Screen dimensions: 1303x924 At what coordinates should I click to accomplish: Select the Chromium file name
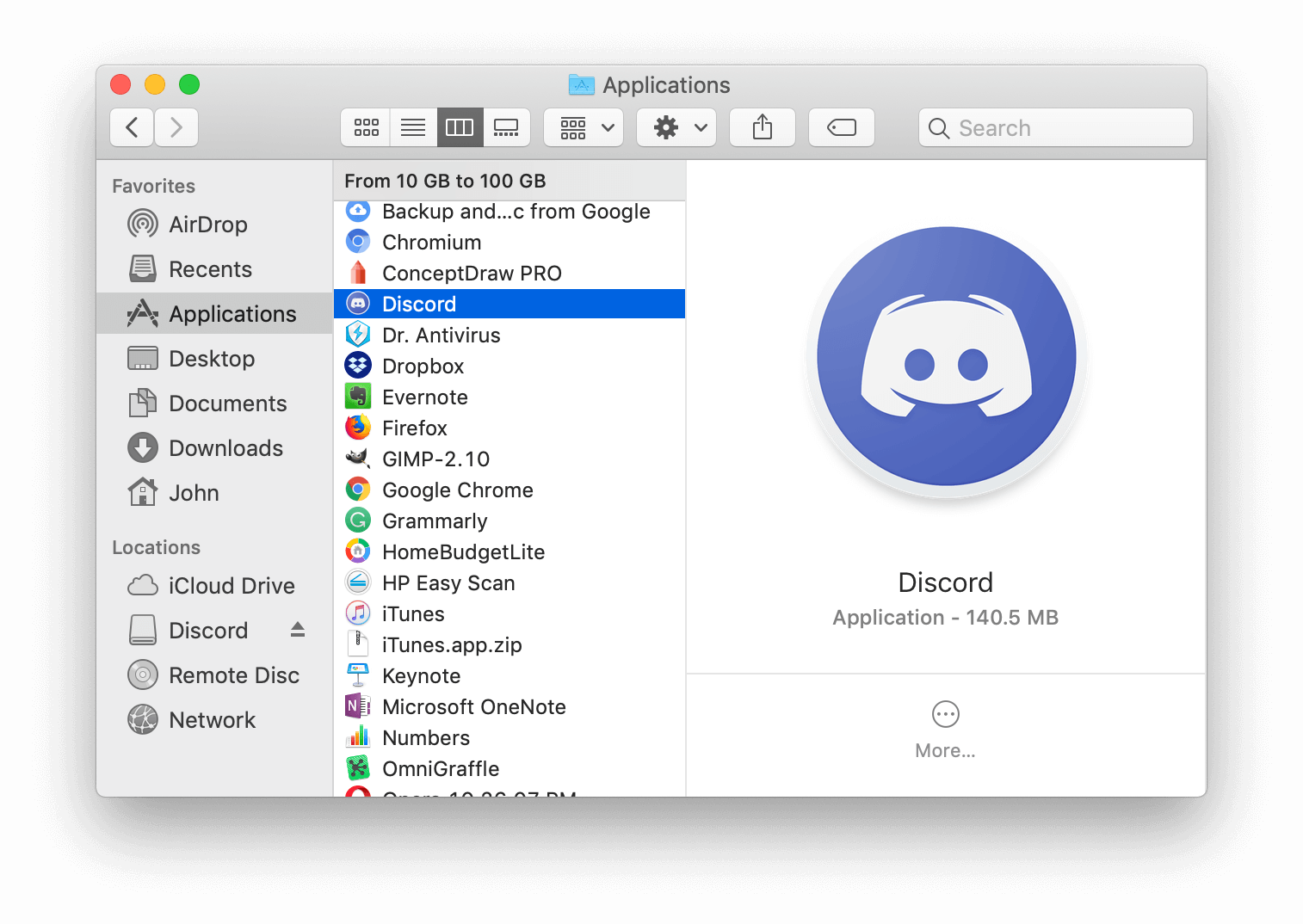pos(432,243)
